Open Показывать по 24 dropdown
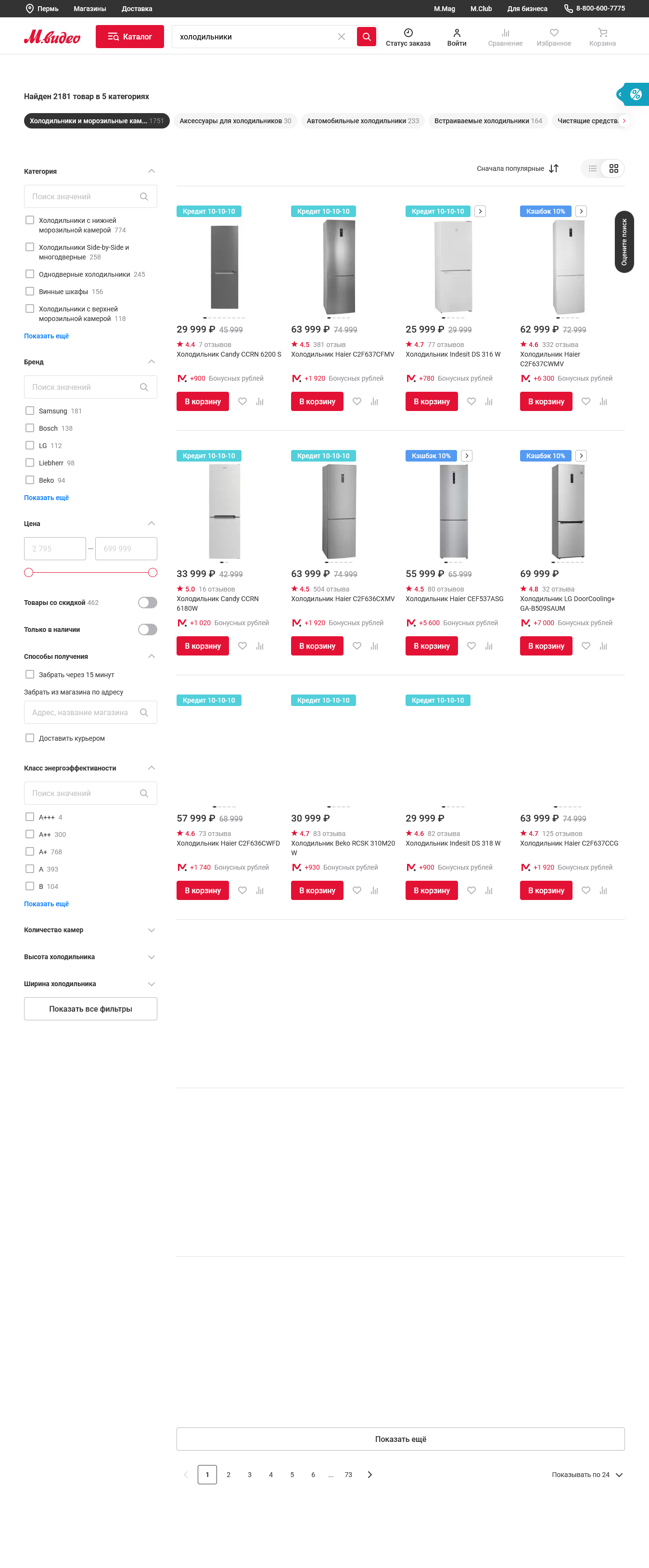Image resolution: width=649 pixels, height=1568 pixels. pyautogui.click(x=587, y=1475)
